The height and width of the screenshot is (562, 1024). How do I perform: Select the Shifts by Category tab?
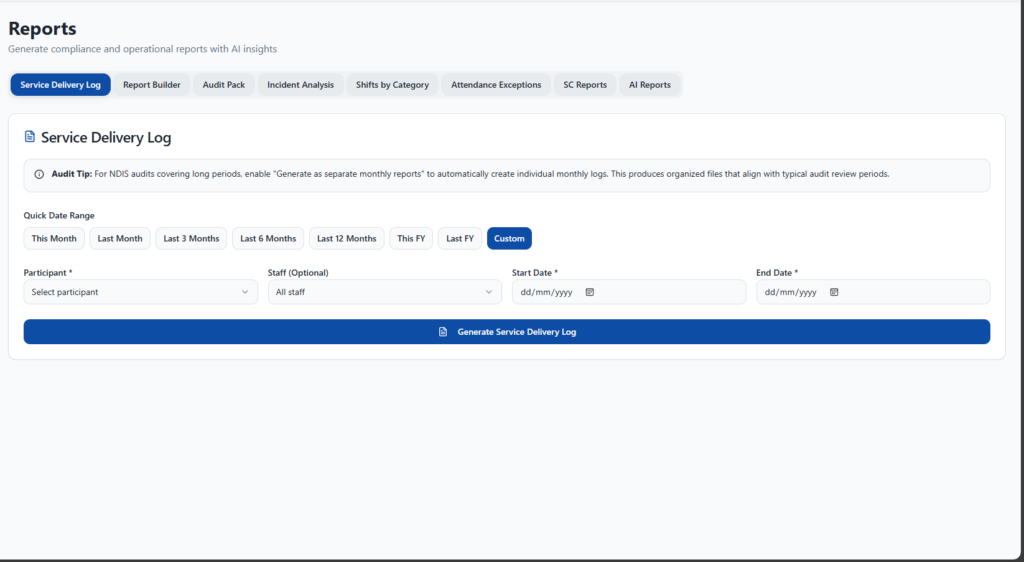click(x=392, y=85)
